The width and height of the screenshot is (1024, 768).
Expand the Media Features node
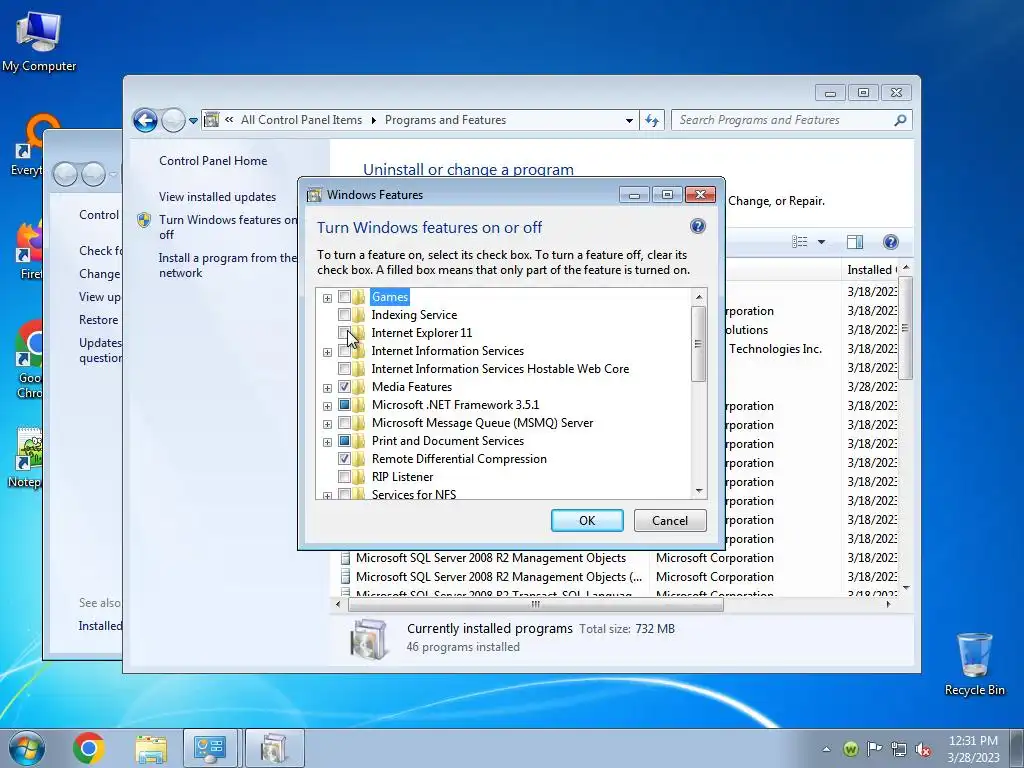tap(327, 388)
